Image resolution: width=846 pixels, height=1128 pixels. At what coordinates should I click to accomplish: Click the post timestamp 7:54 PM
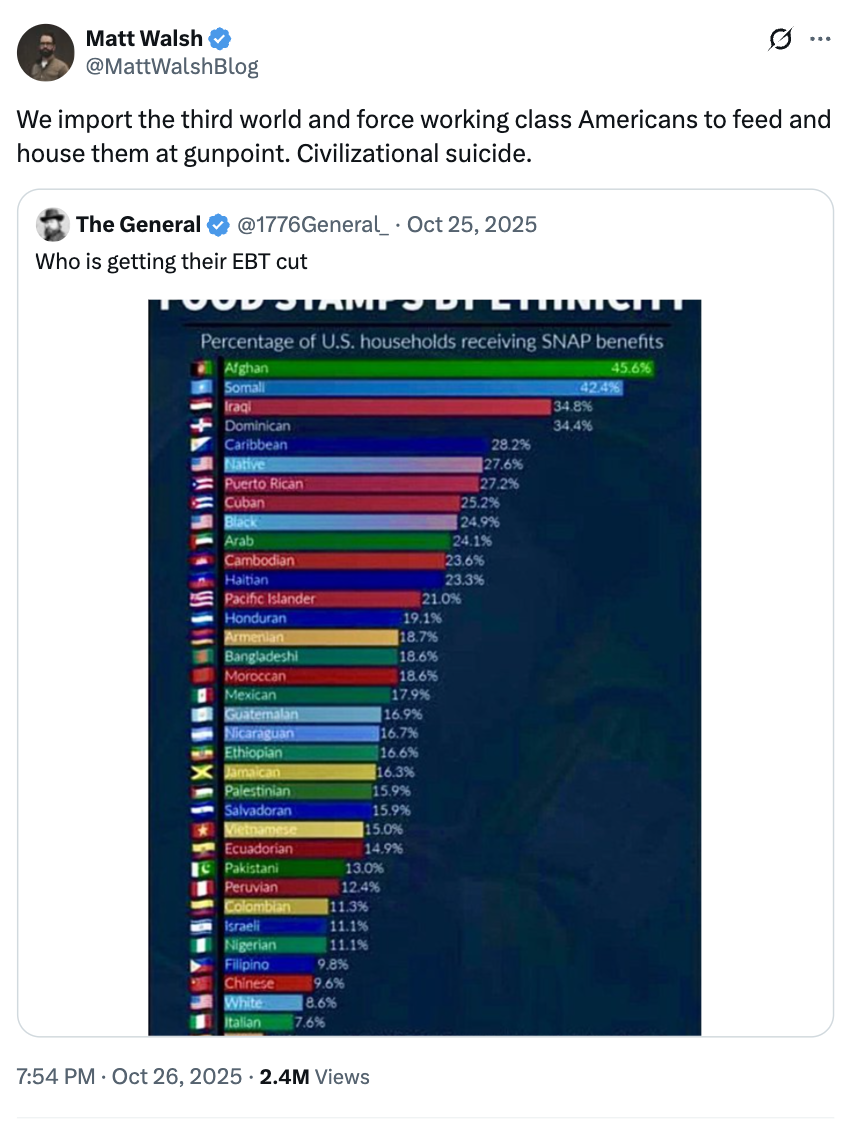(x=57, y=1077)
